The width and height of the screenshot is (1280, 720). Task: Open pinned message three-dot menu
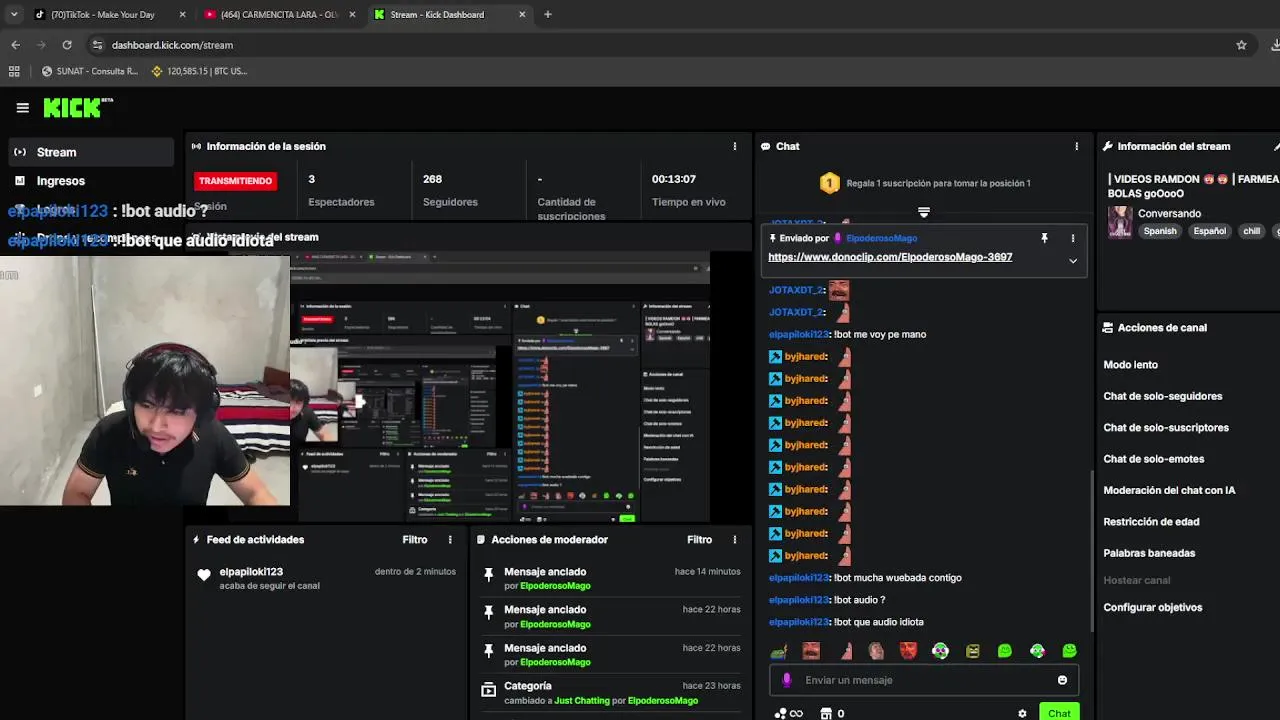(x=1073, y=238)
